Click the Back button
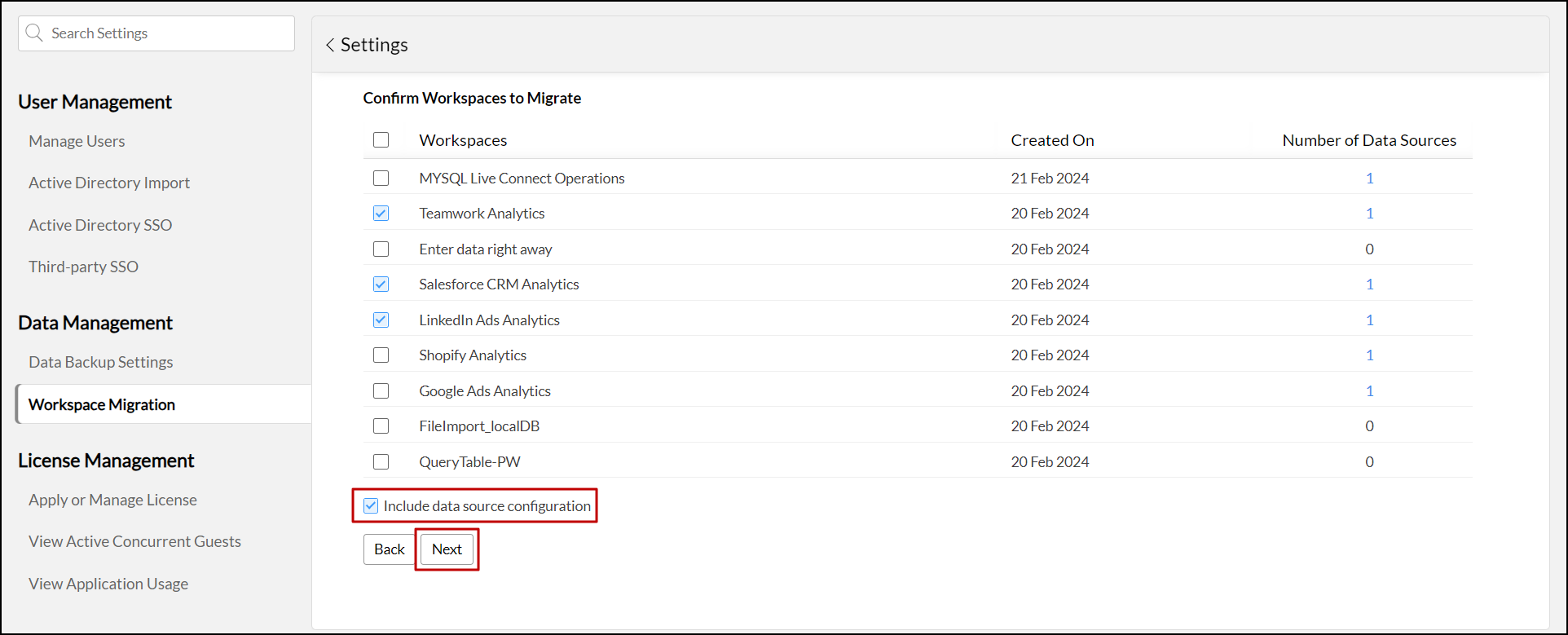The image size is (1568, 635). [x=390, y=549]
